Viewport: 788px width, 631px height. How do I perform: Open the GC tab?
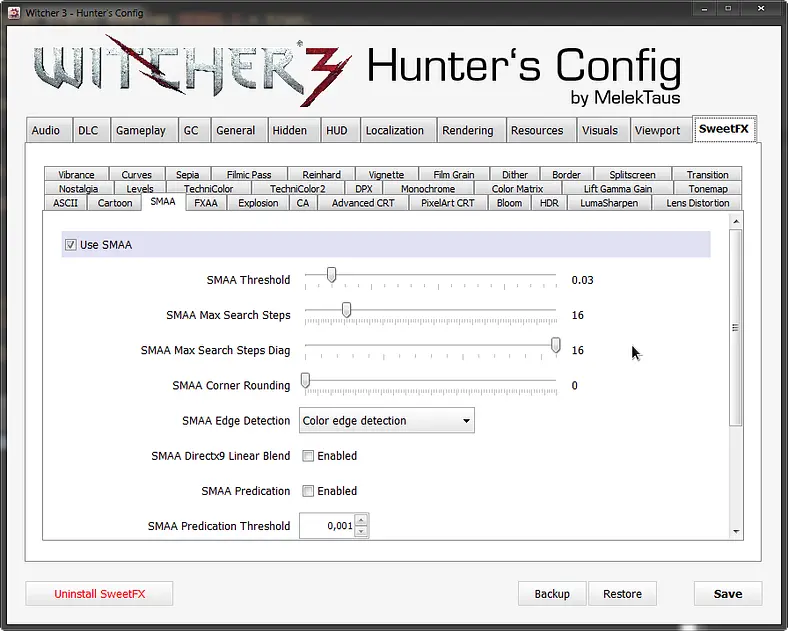(194, 131)
